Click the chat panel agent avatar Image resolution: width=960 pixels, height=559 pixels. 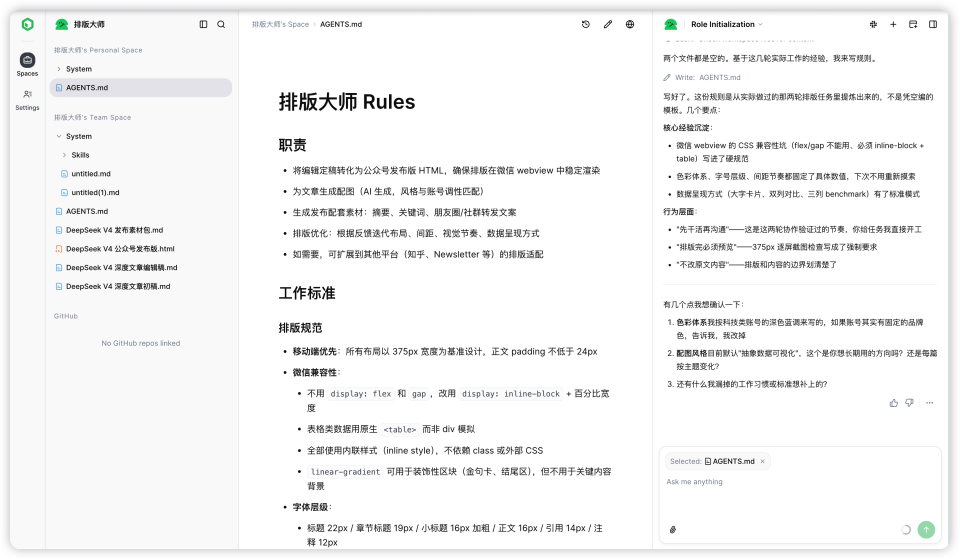click(x=671, y=24)
